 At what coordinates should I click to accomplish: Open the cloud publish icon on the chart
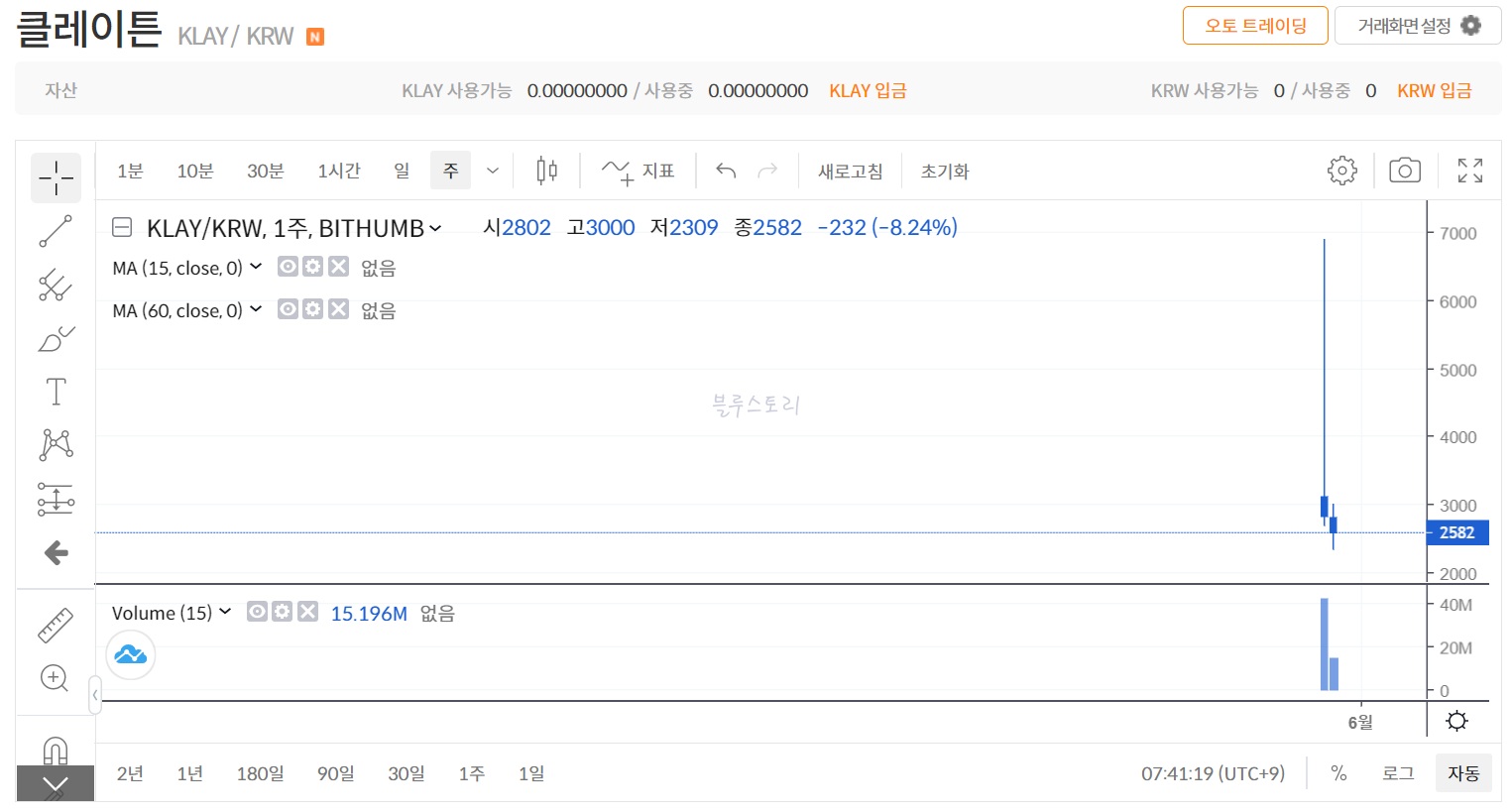click(x=131, y=654)
